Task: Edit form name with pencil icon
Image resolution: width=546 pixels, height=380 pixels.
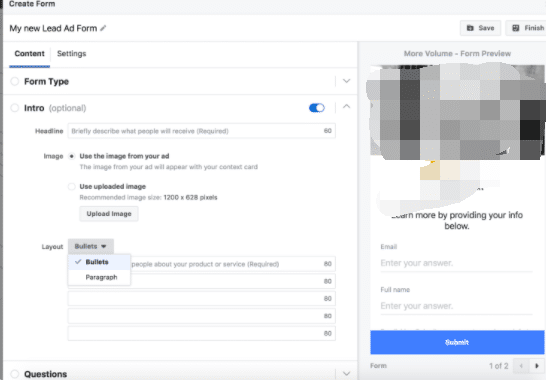Action: pos(103,28)
